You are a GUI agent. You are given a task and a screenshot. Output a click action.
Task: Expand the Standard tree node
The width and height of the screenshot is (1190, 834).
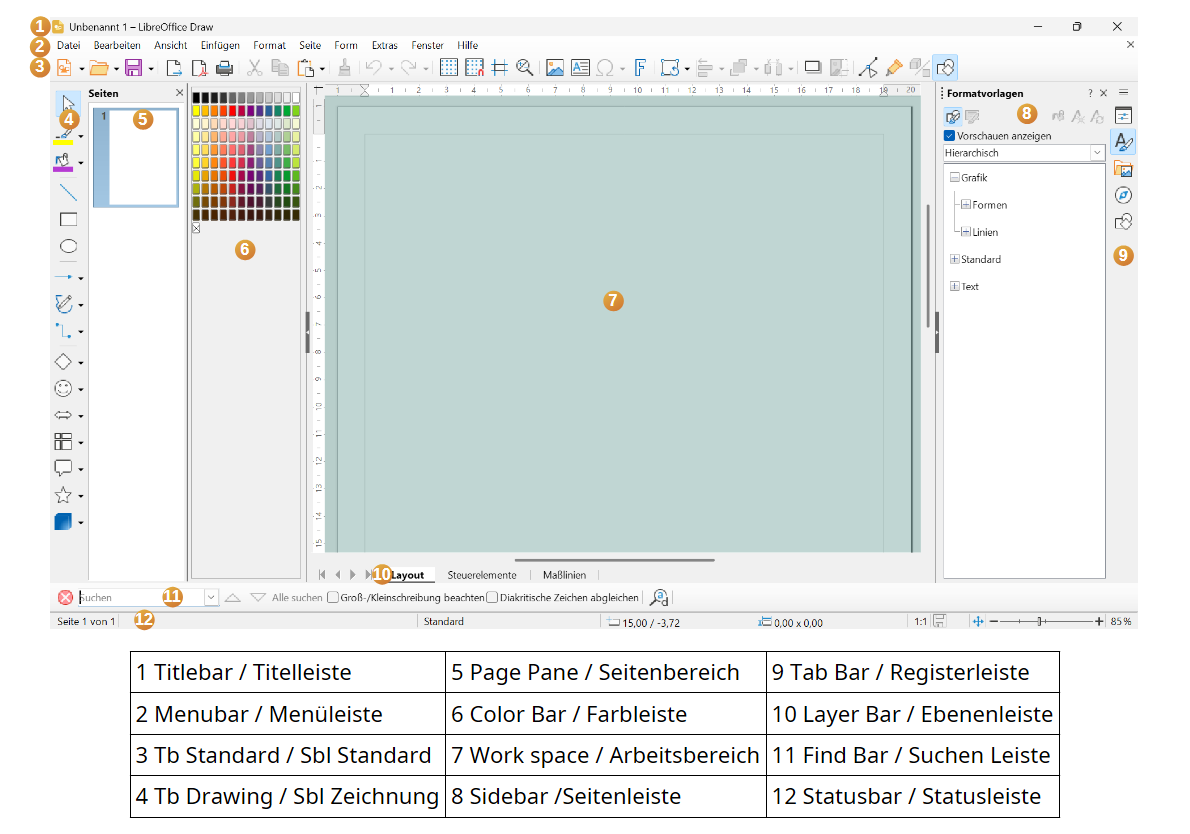[955, 259]
